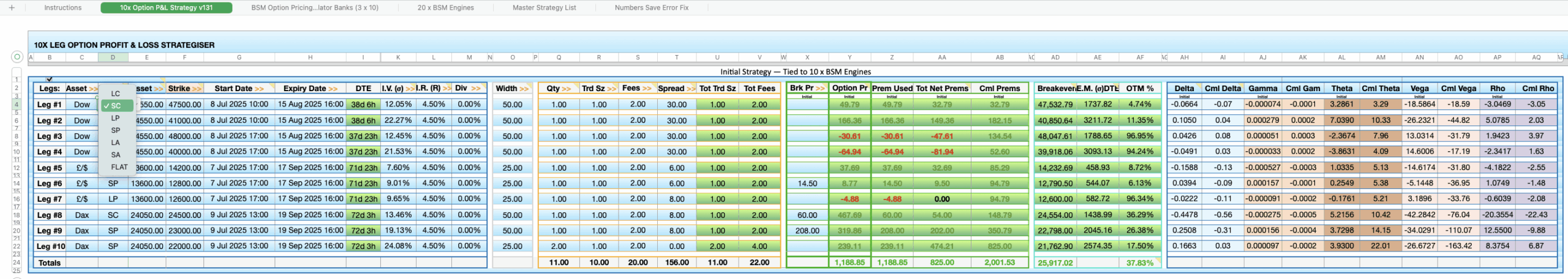Open the Leg #5 £/$ asset pop-up

pyautogui.click(x=81, y=168)
